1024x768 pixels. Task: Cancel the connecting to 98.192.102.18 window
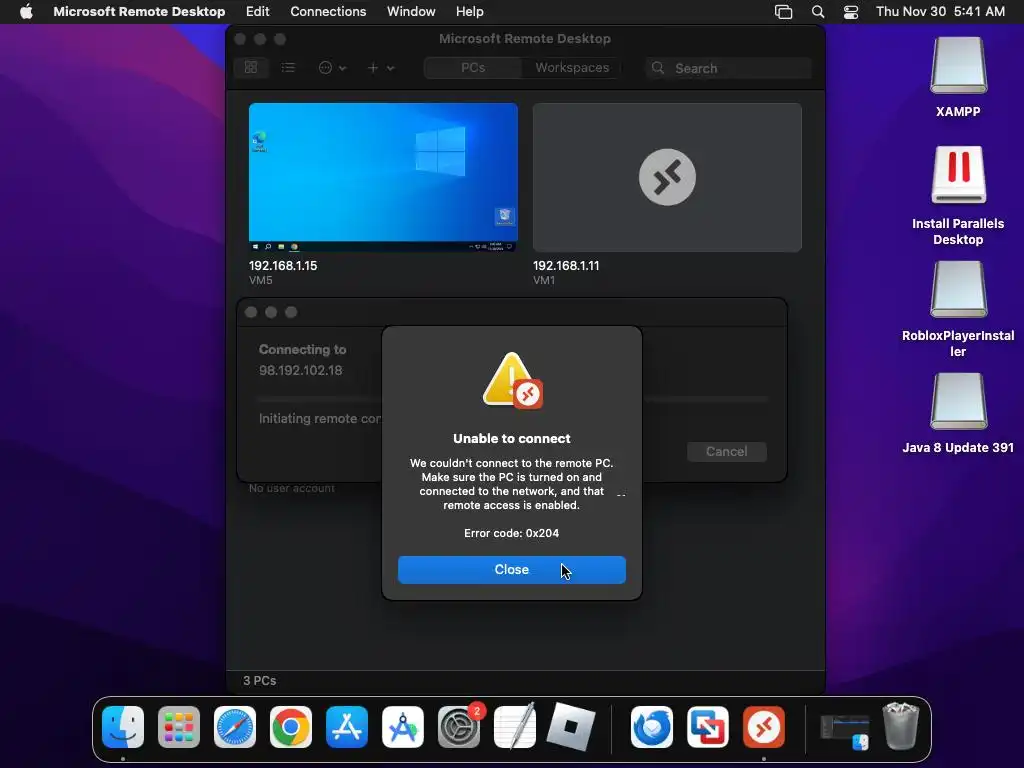tap(726, 451)
